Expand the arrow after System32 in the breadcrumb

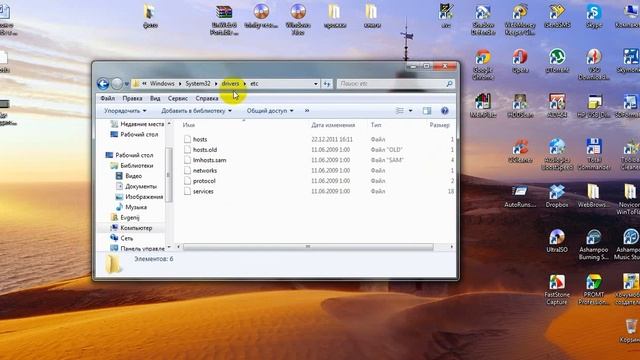coord(216,84)
